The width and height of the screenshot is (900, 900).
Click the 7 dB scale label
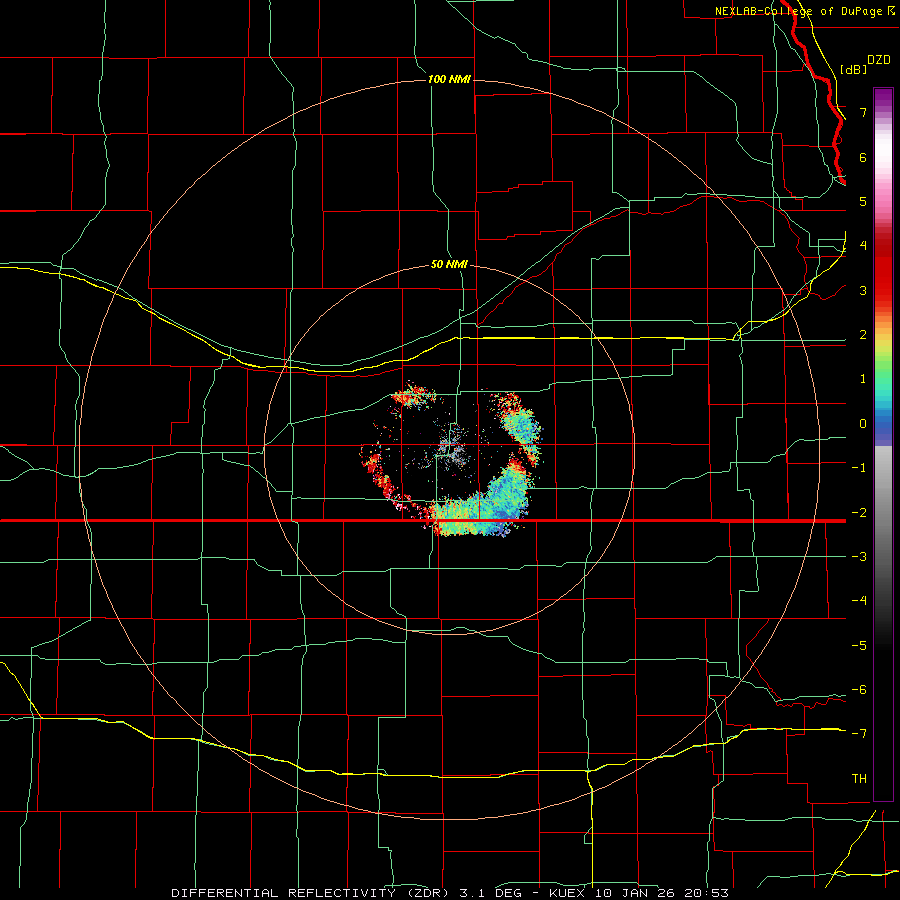[x=863, y=112]
